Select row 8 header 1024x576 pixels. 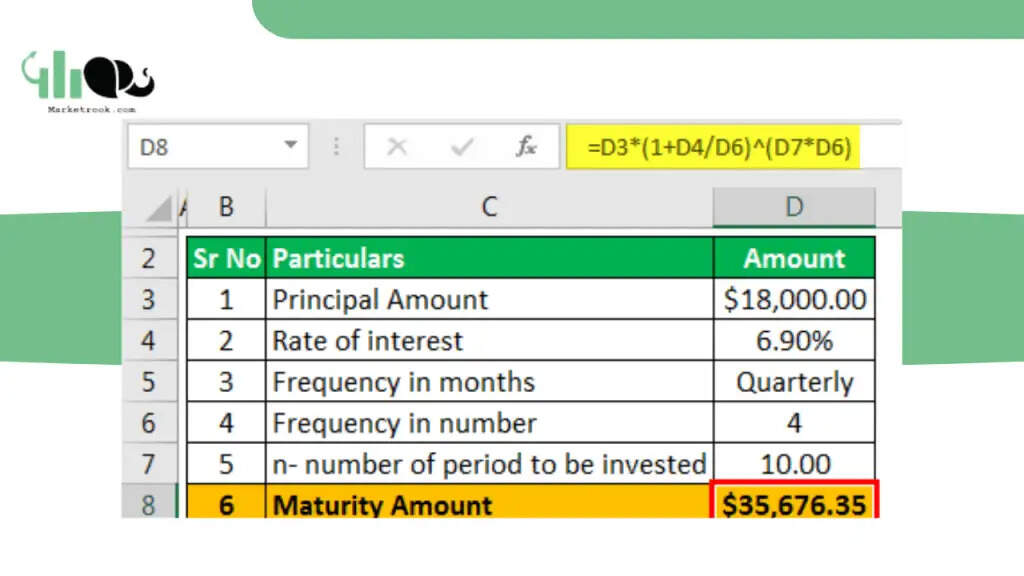click(x=149, y=502)
